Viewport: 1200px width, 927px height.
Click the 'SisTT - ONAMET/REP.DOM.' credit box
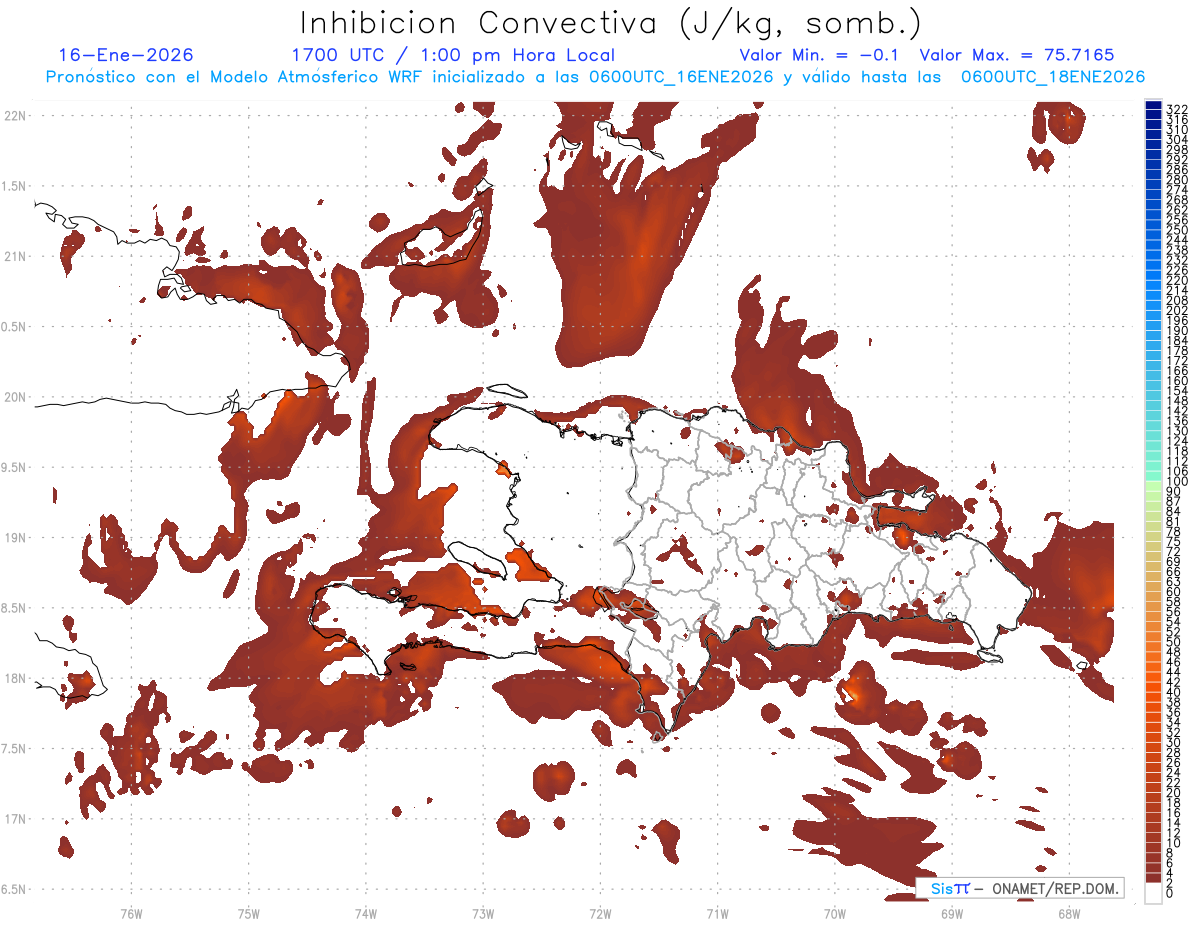click(x=1019, y=888)
